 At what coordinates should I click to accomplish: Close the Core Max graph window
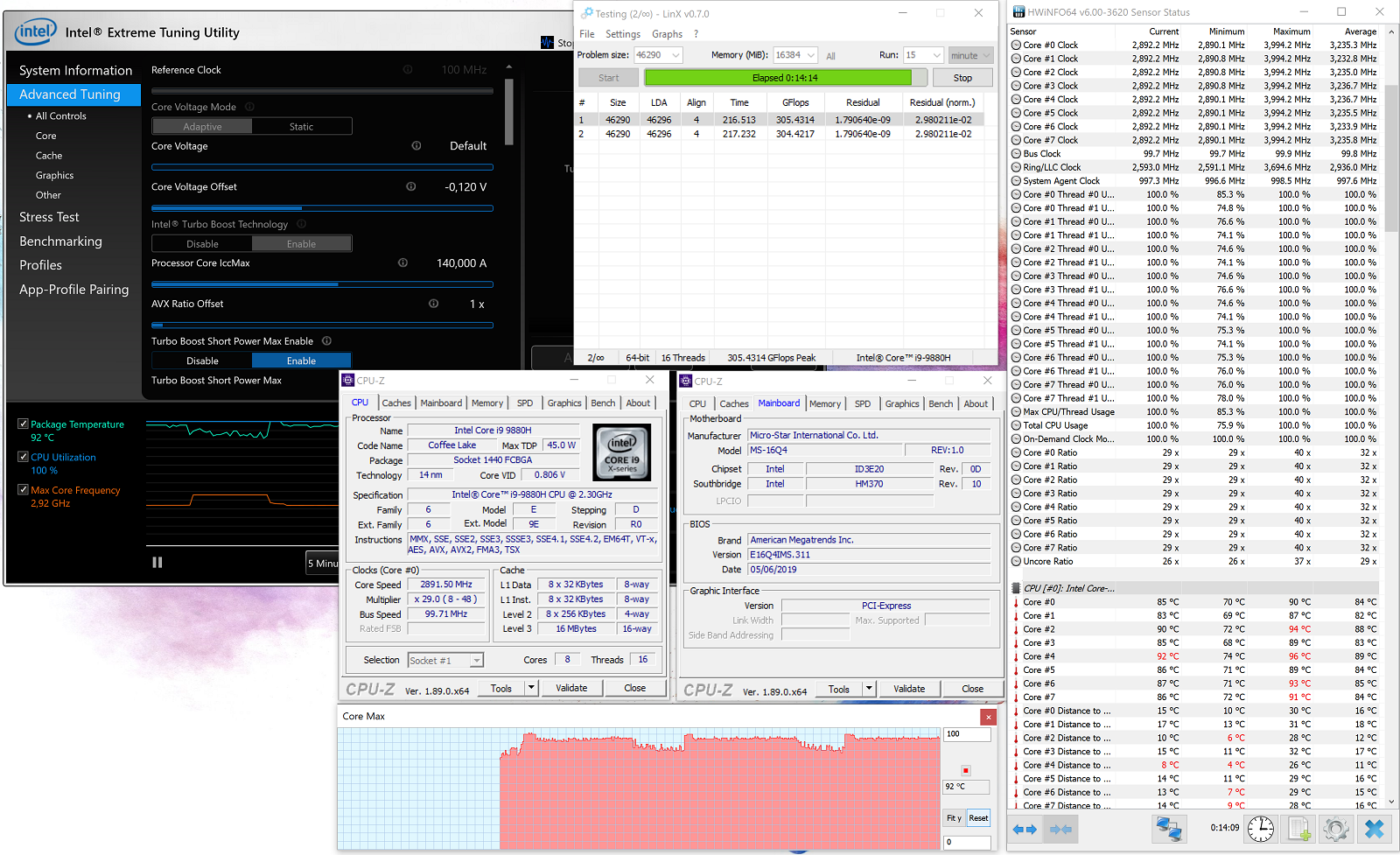pyautogui.click(x=988, y=718)
